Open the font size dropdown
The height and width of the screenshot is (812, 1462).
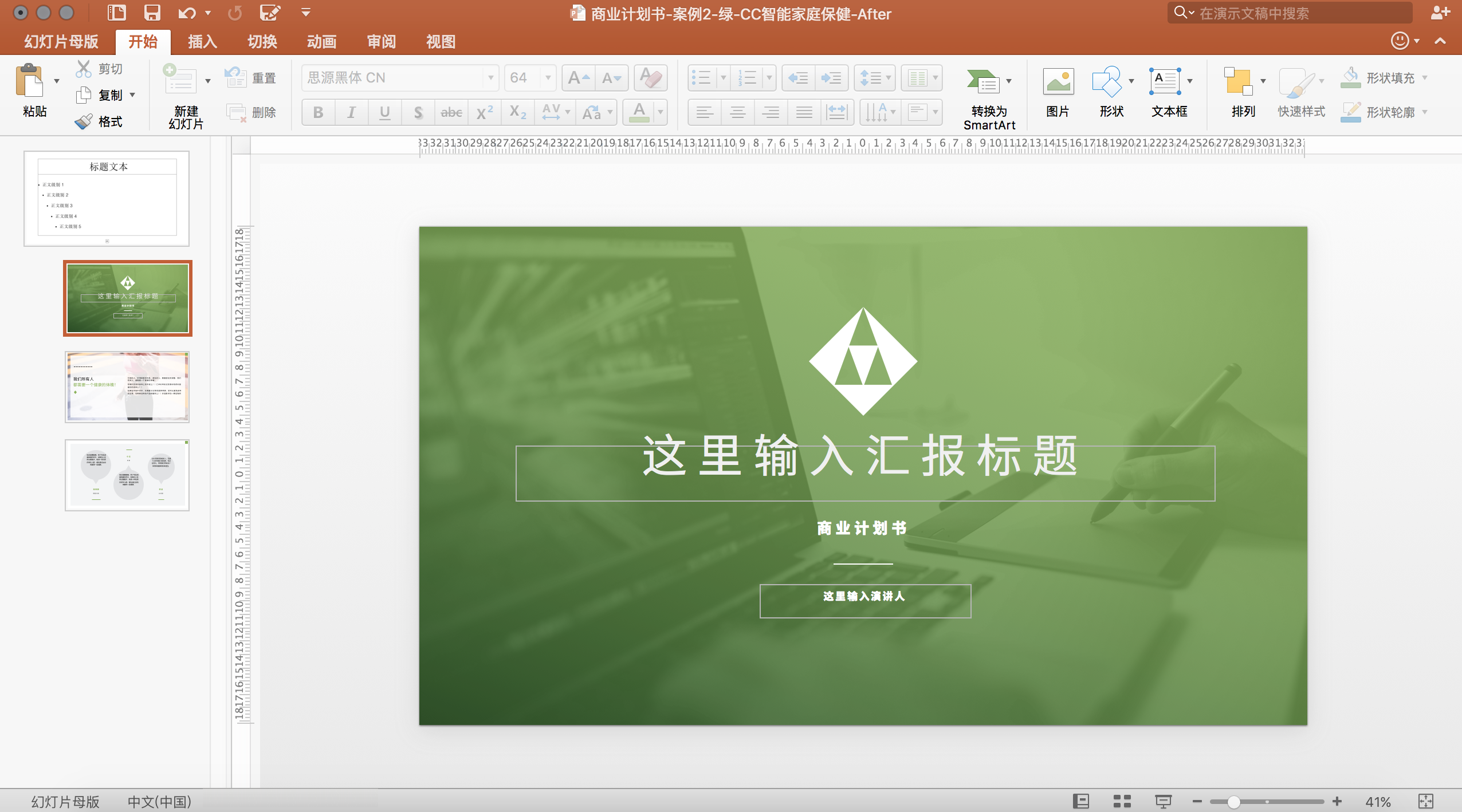tap(548, 78)
